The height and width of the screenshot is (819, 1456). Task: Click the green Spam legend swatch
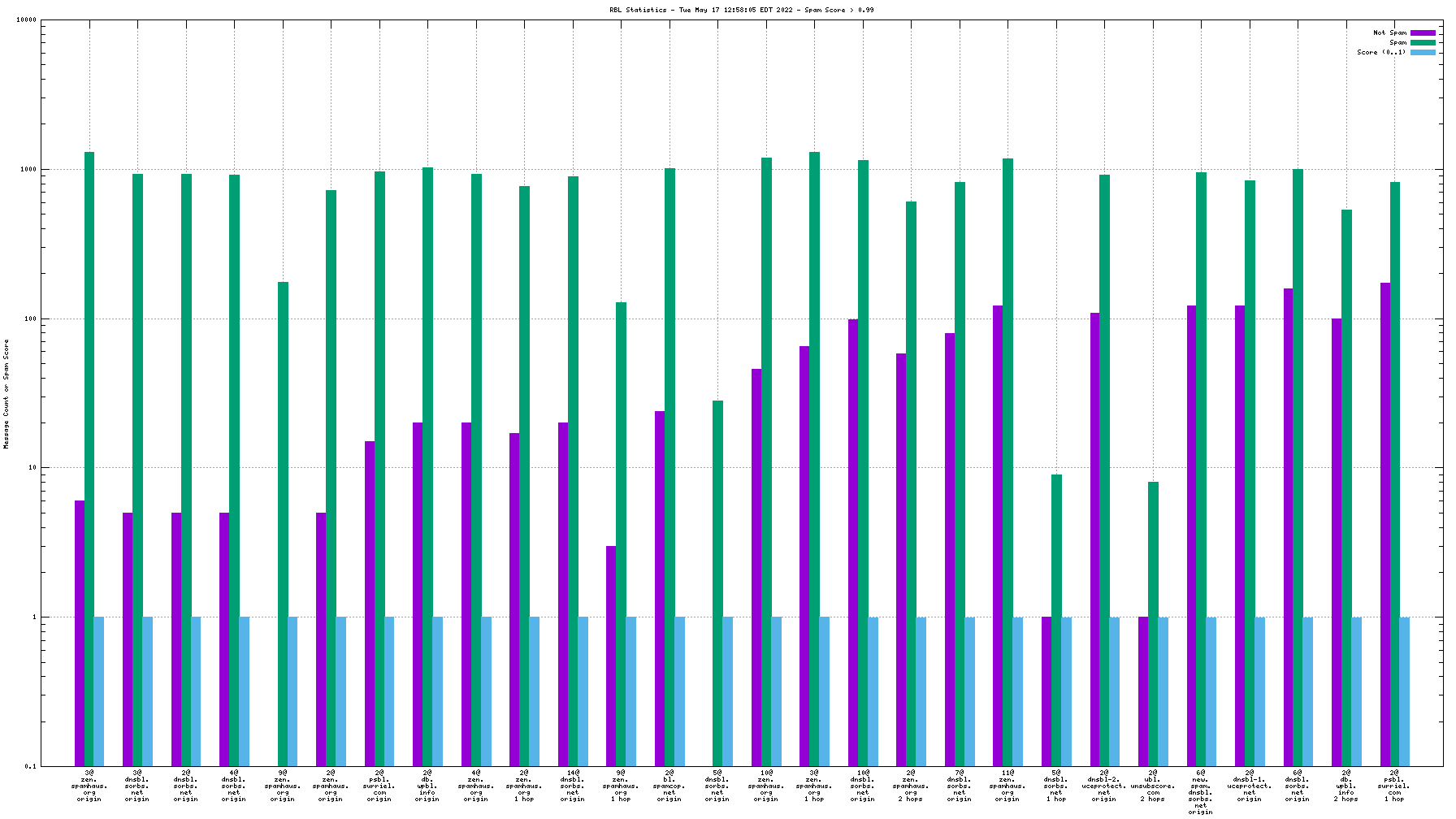1423,43
